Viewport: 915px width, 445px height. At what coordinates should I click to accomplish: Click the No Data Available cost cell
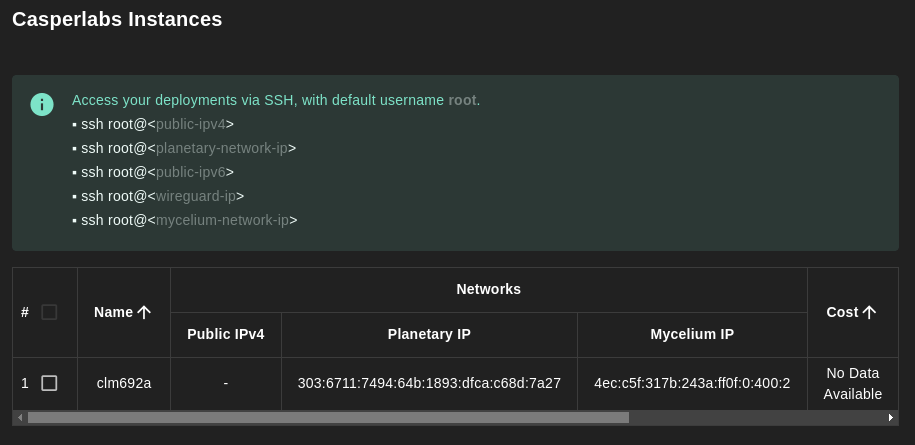pos(852,383)
